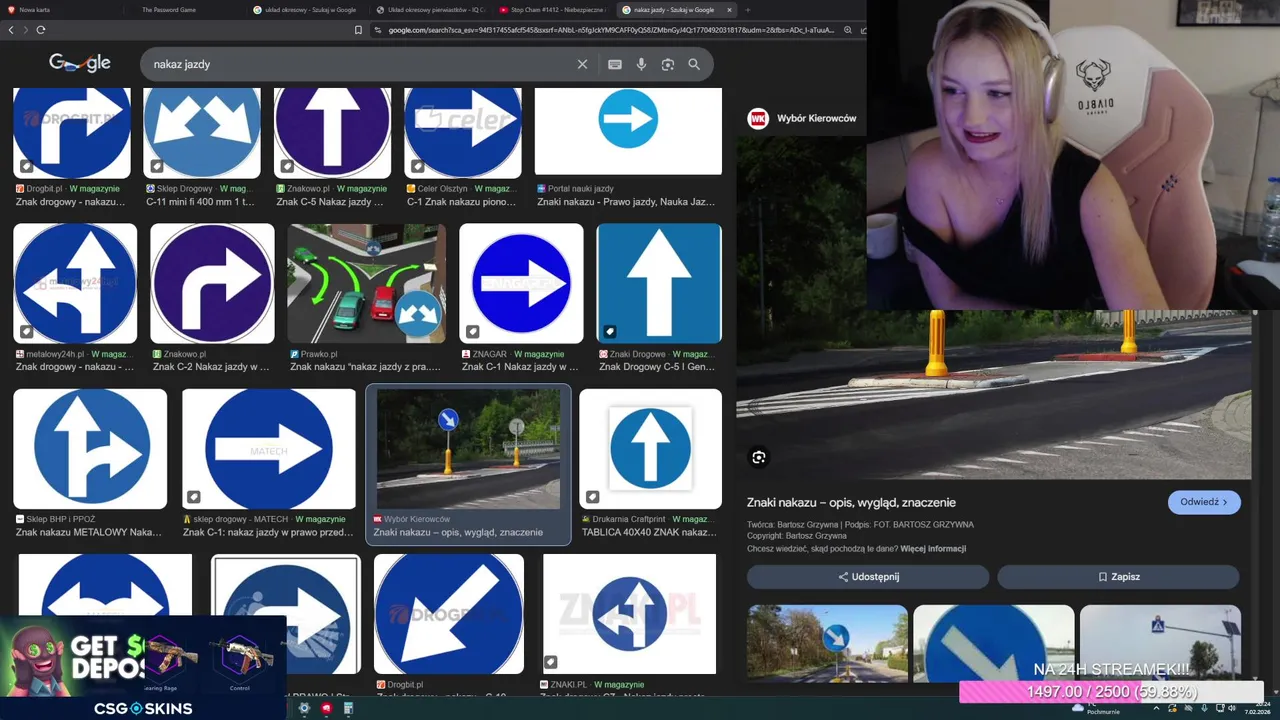Switch to 'Układ okresowy pierwiastków' tab
This screenshot has height=720, width=1280.
pyautogui.click(x=430, y=10)
